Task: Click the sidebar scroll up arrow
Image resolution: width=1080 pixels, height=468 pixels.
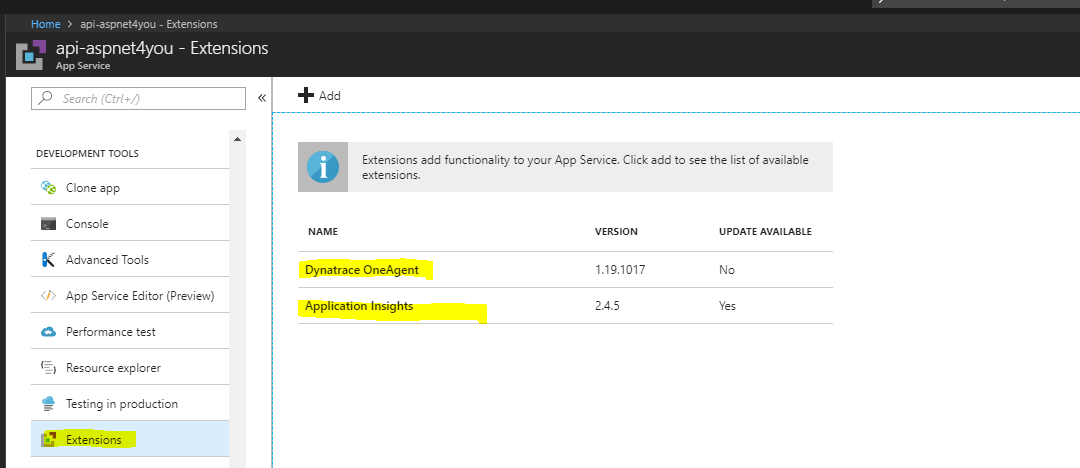Action: coord(238,139)
